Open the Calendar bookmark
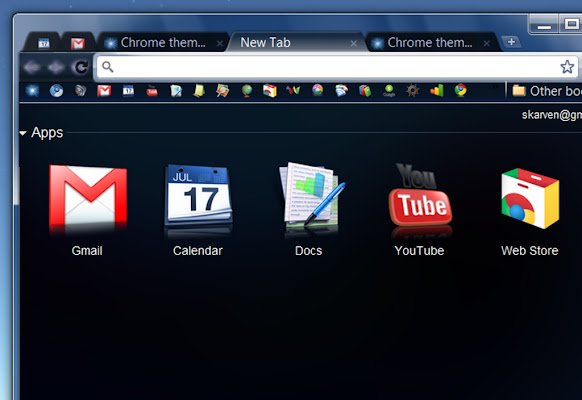Image resolution: width=582 pixels, height=400 pixels. click(x=128, y=91)
